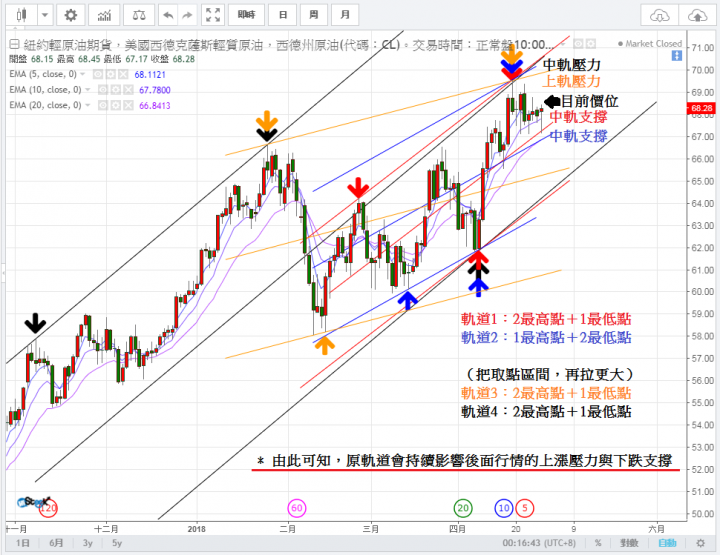This screenshot has height=555, width=720.
Task: Set the range to 6月
Action: click(x=56, y=543)
